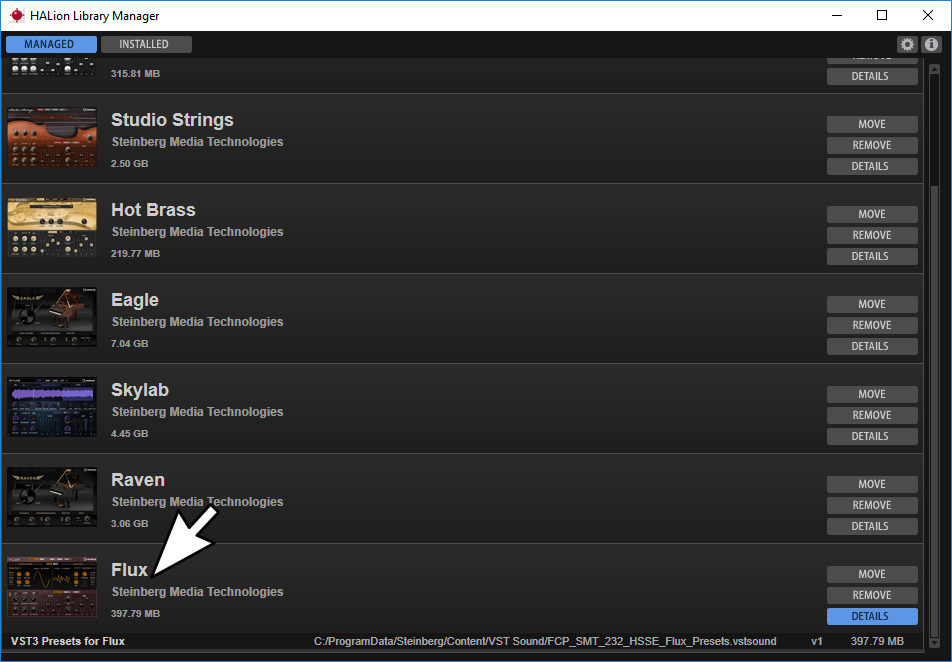952x662 pixels.
Task: Select the Hot Brass thumbnail
Action: click(52, 227)
